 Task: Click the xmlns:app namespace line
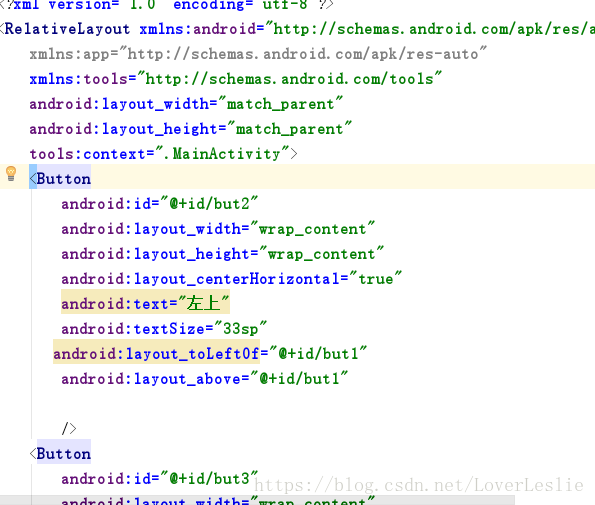(x=258, y=54)
